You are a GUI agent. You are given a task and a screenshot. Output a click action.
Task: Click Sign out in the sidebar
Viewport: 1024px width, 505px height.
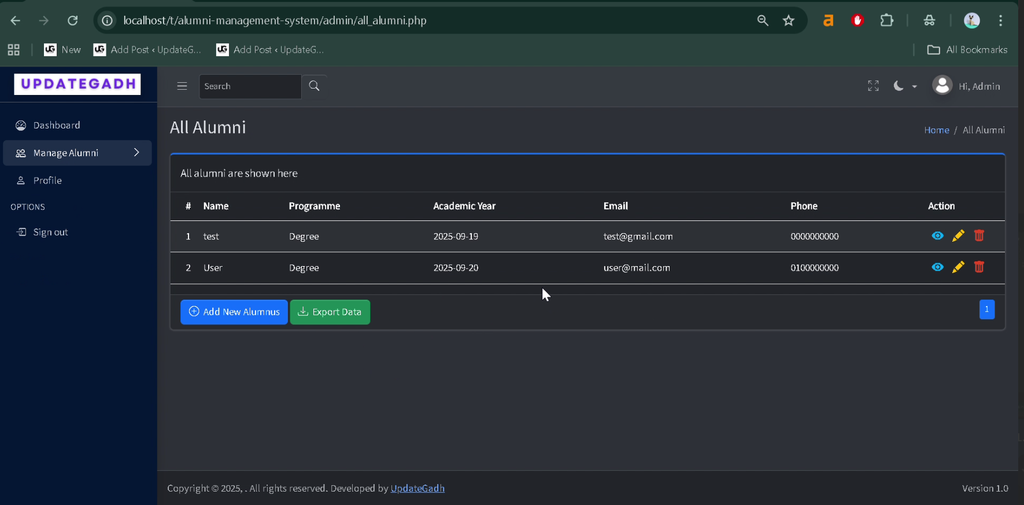point(77,232)
